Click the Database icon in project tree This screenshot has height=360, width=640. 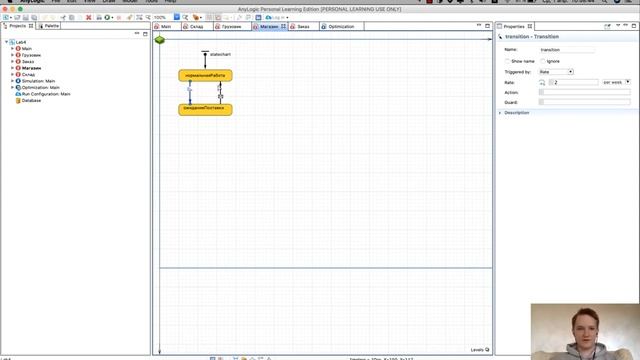coord(18,100)
